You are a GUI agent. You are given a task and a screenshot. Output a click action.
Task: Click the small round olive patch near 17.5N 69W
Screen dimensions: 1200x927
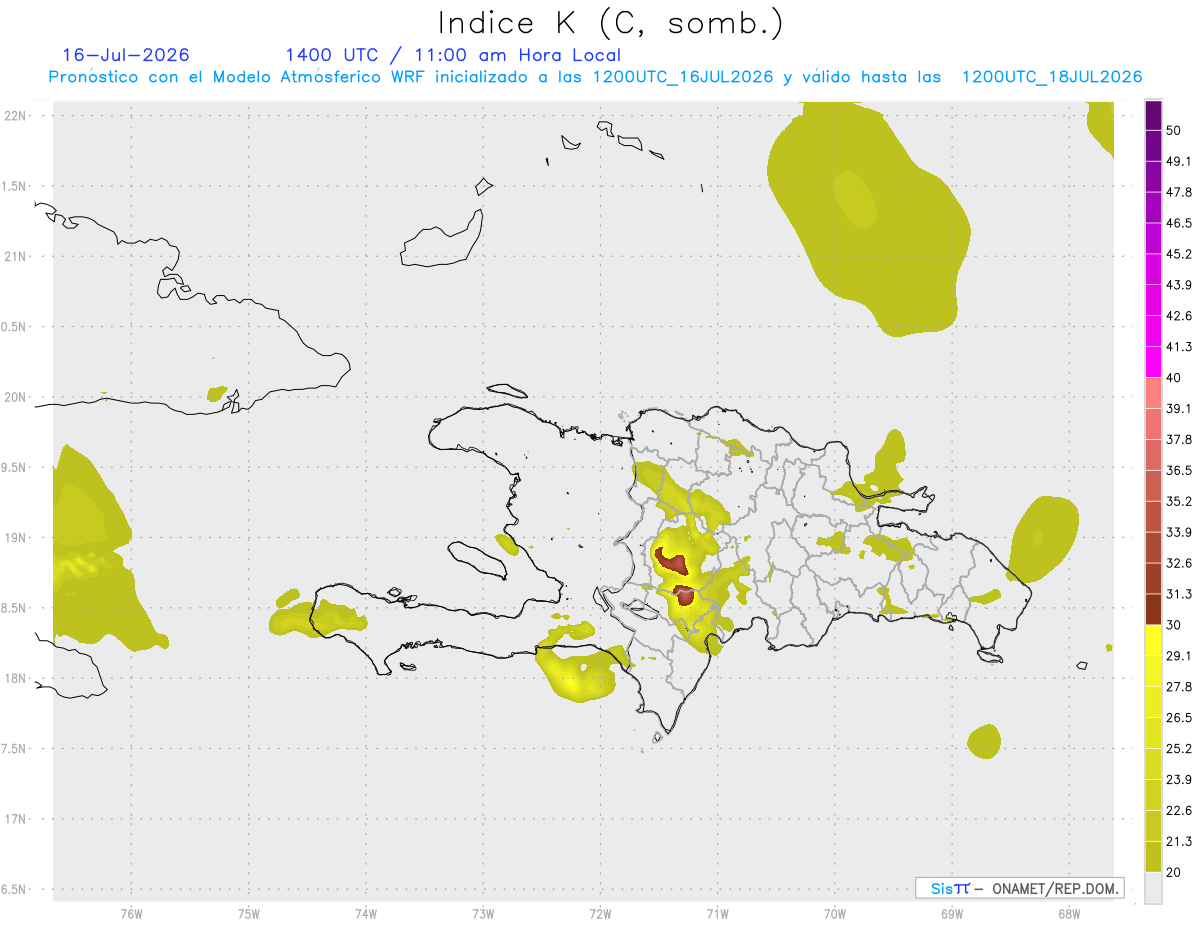point(984,741)
